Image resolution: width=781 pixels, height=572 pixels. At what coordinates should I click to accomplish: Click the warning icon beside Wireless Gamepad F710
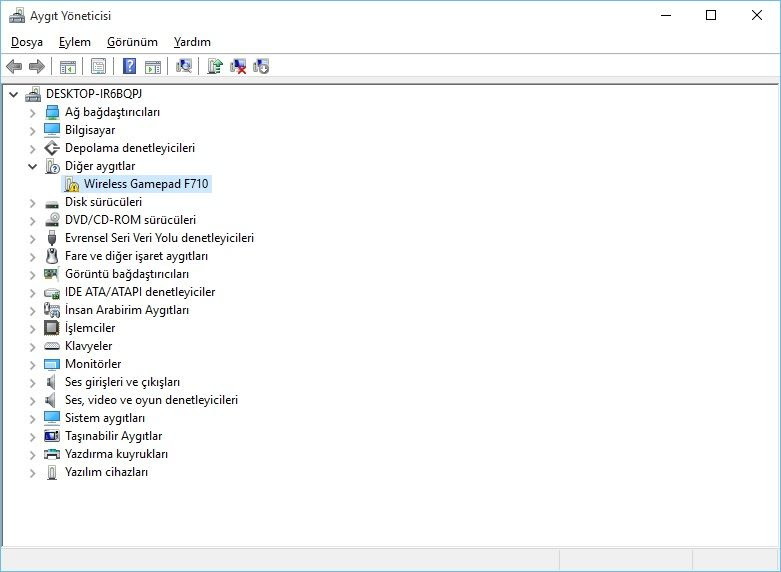tap(72, 184)
